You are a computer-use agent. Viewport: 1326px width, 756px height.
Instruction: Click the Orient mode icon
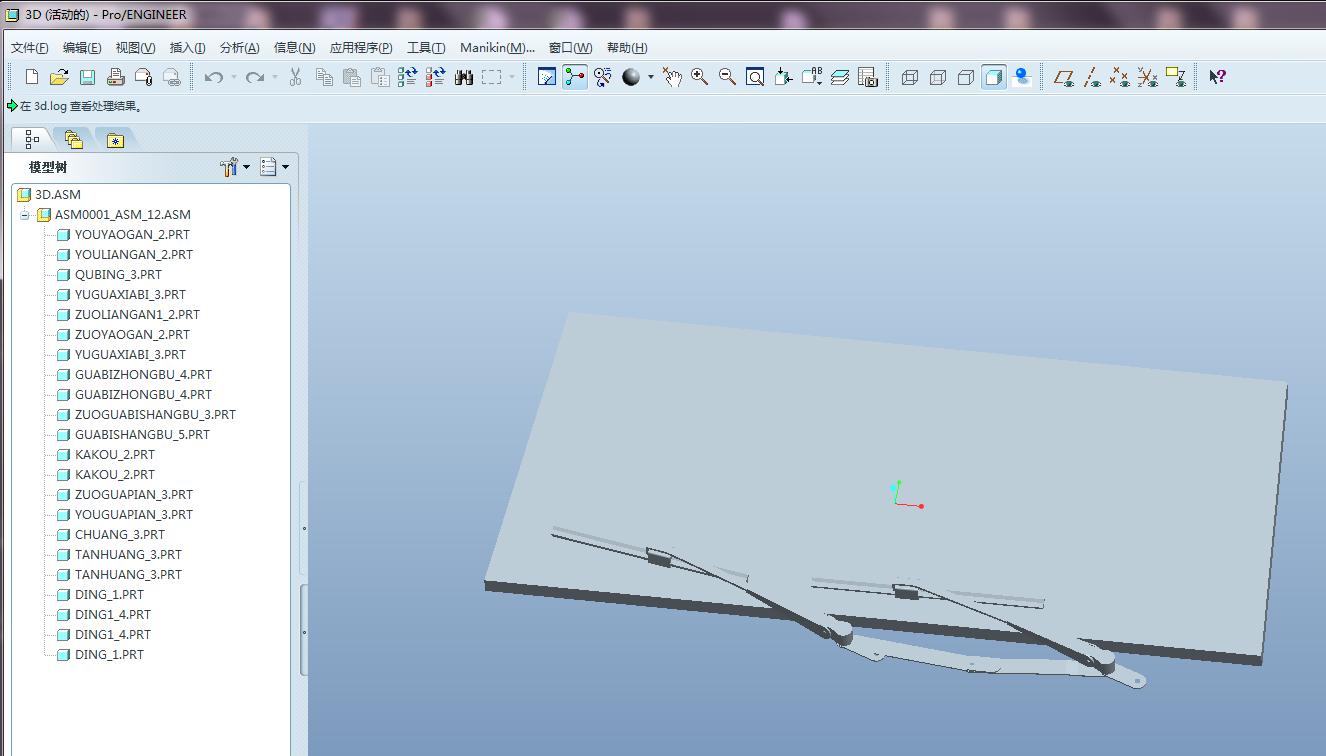(x=602, y=77)
